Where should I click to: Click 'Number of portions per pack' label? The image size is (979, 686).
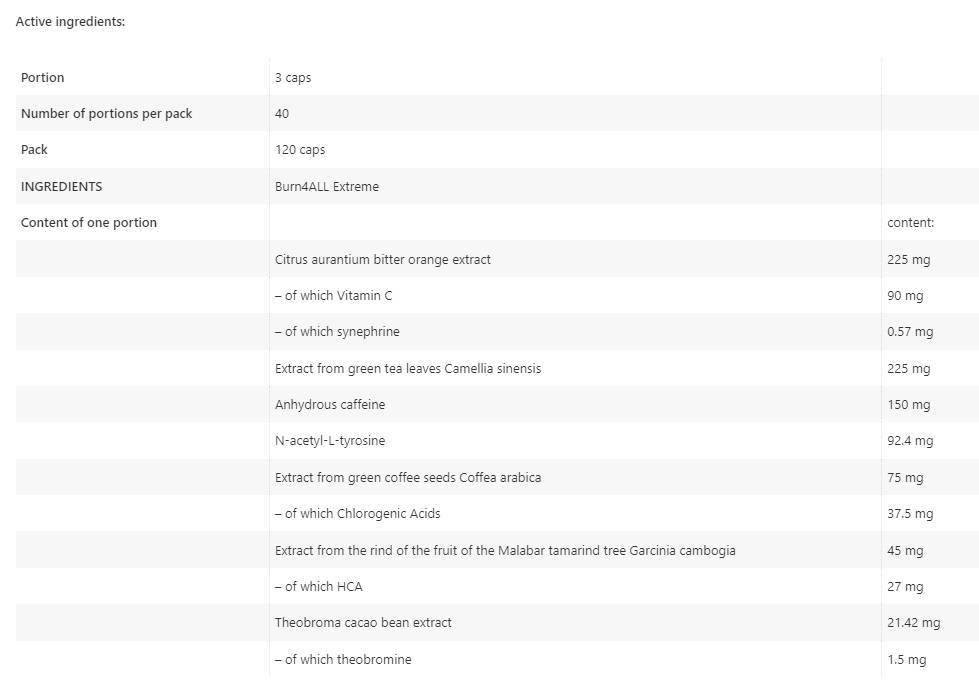(x=106, y=114)
